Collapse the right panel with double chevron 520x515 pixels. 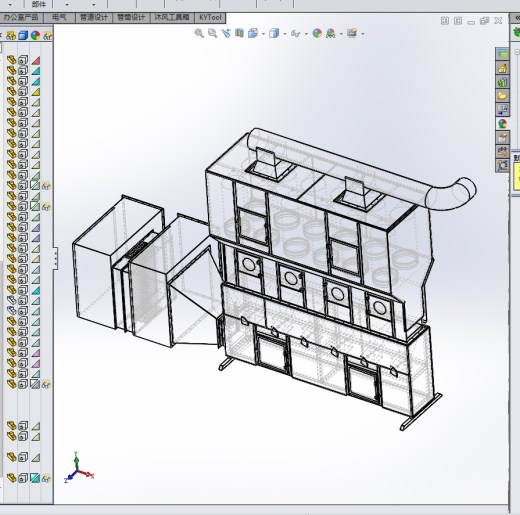point(517,18)
